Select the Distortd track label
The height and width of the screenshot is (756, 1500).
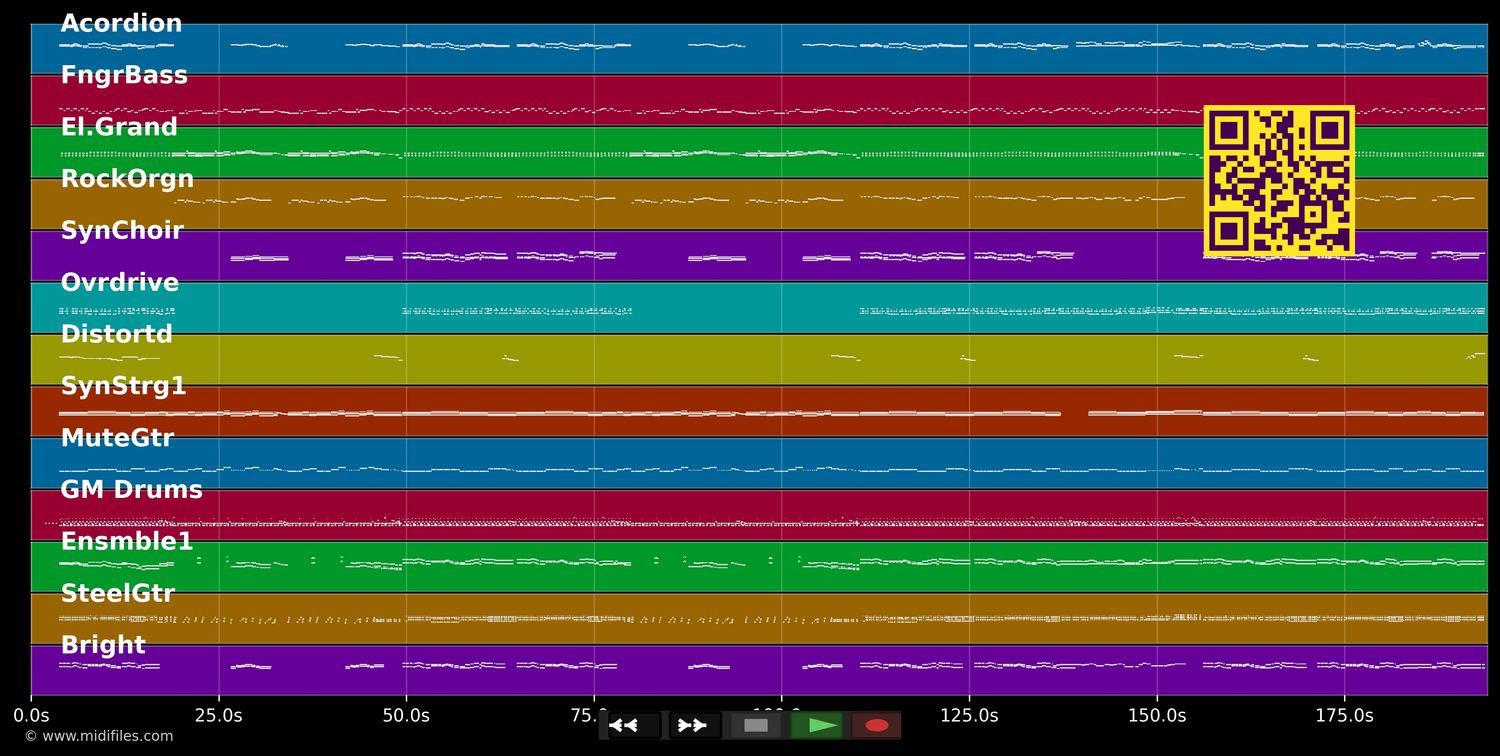(x=116, y=335)
